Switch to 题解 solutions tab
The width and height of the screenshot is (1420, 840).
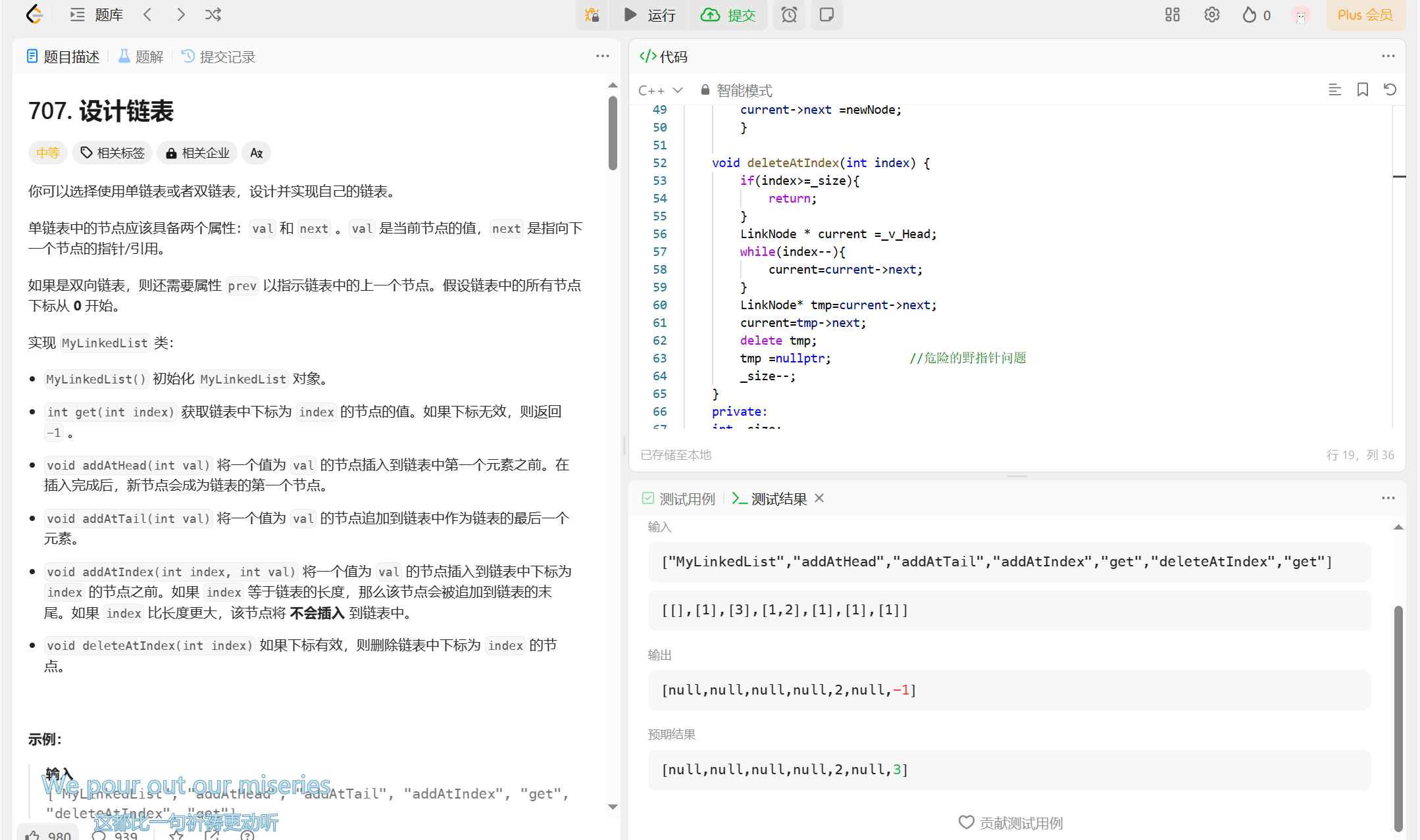coord(141,57)
